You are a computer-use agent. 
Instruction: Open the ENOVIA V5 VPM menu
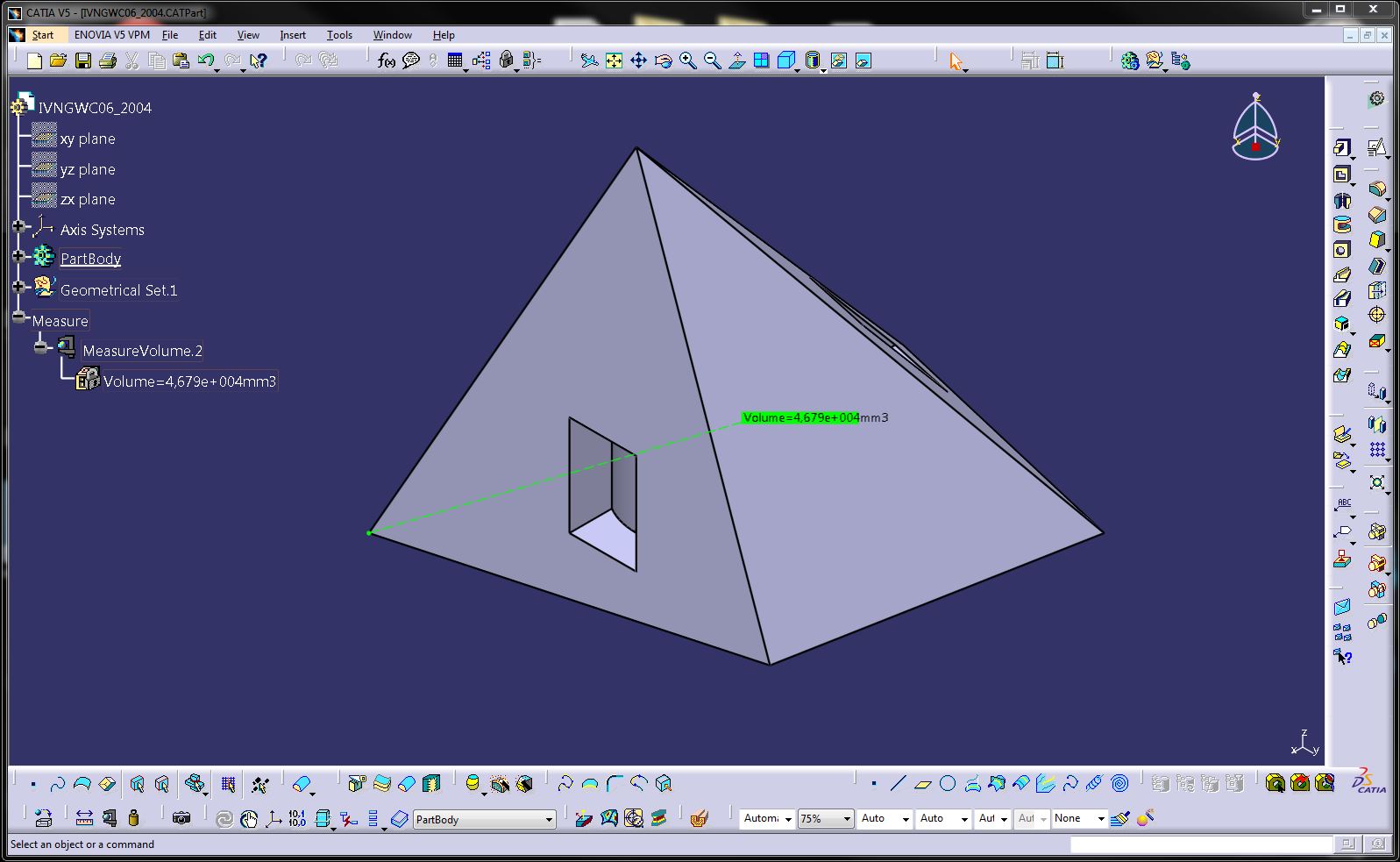(x=112, y=35)
